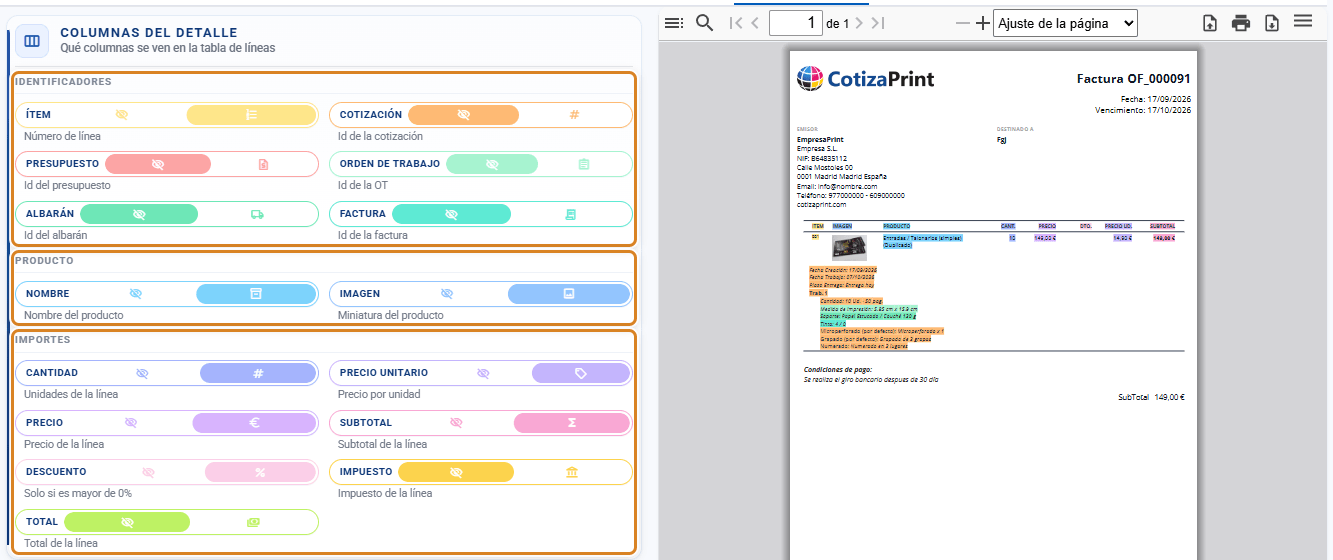Viewport: 1333px width, 560px height.
Task: Open the 'Ajuste de la página' zoom dropdown
Action: (x=1065, y=23)
